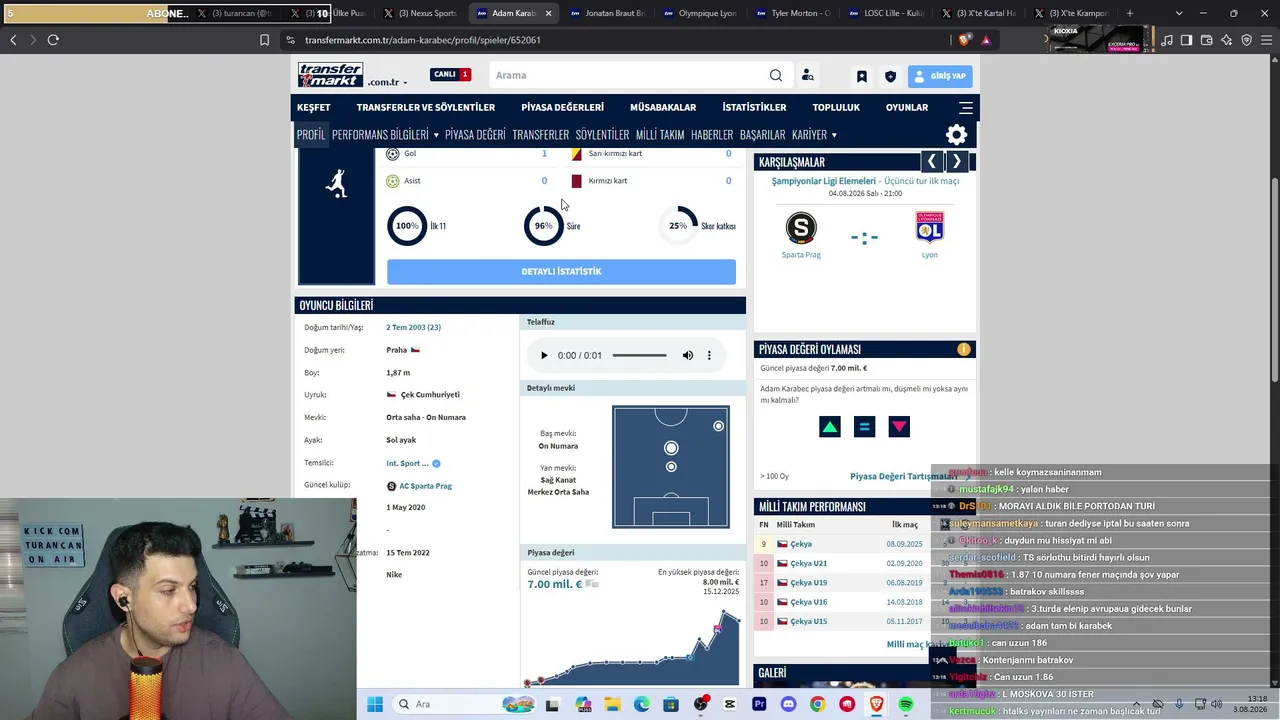
Task: Open audio player more options menu
Action: [x=709, y=355]
